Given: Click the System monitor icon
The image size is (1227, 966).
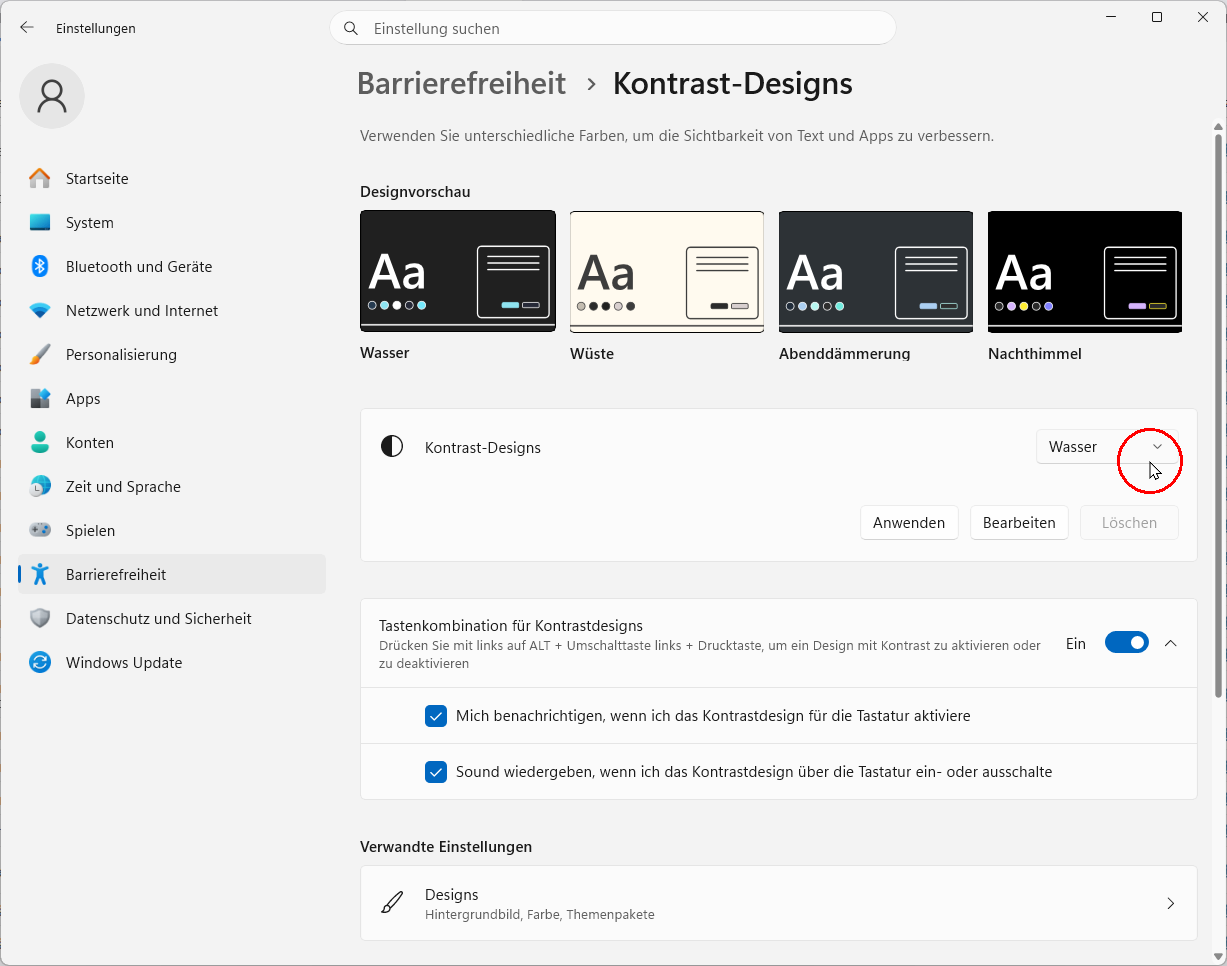Looking at the screenshot, I should pyautogui.click(x=40, y=223).
